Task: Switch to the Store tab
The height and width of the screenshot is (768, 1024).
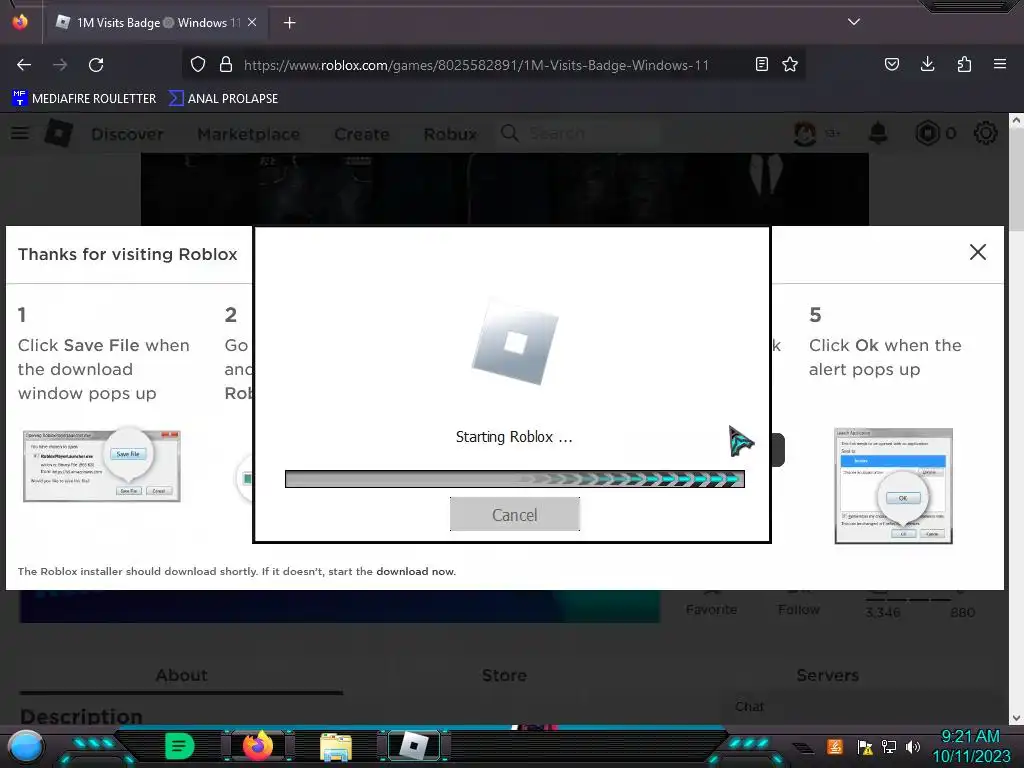Action: (x=504, y=675)
